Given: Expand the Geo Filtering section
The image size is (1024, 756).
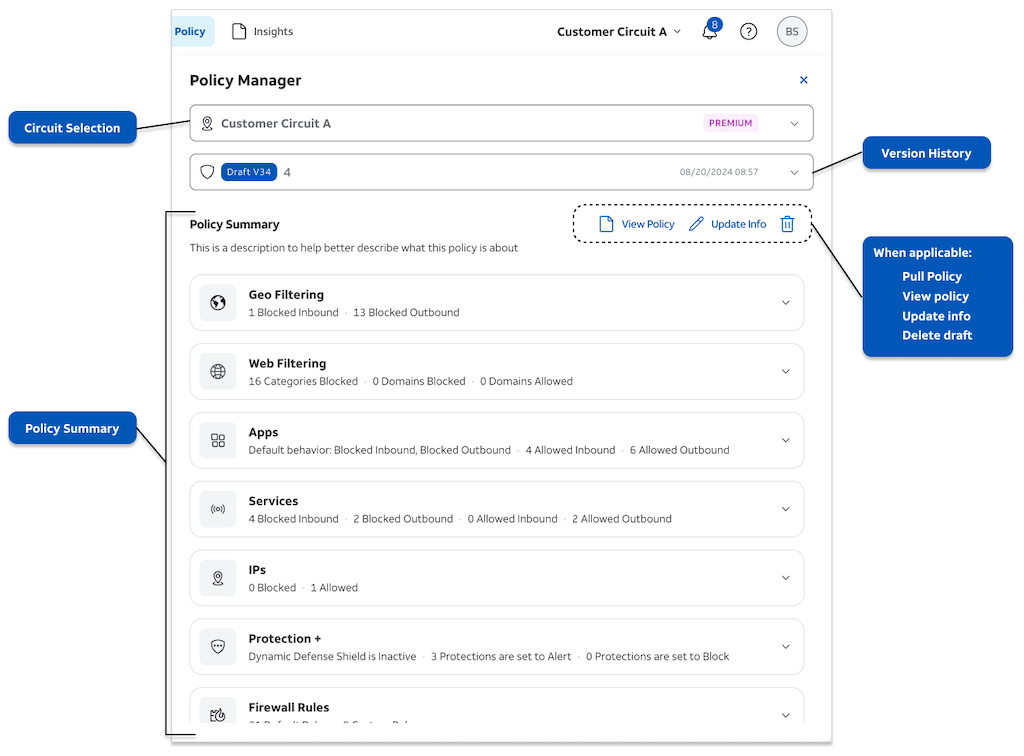Looking at the screenshot, I should [x=786, y=302].
